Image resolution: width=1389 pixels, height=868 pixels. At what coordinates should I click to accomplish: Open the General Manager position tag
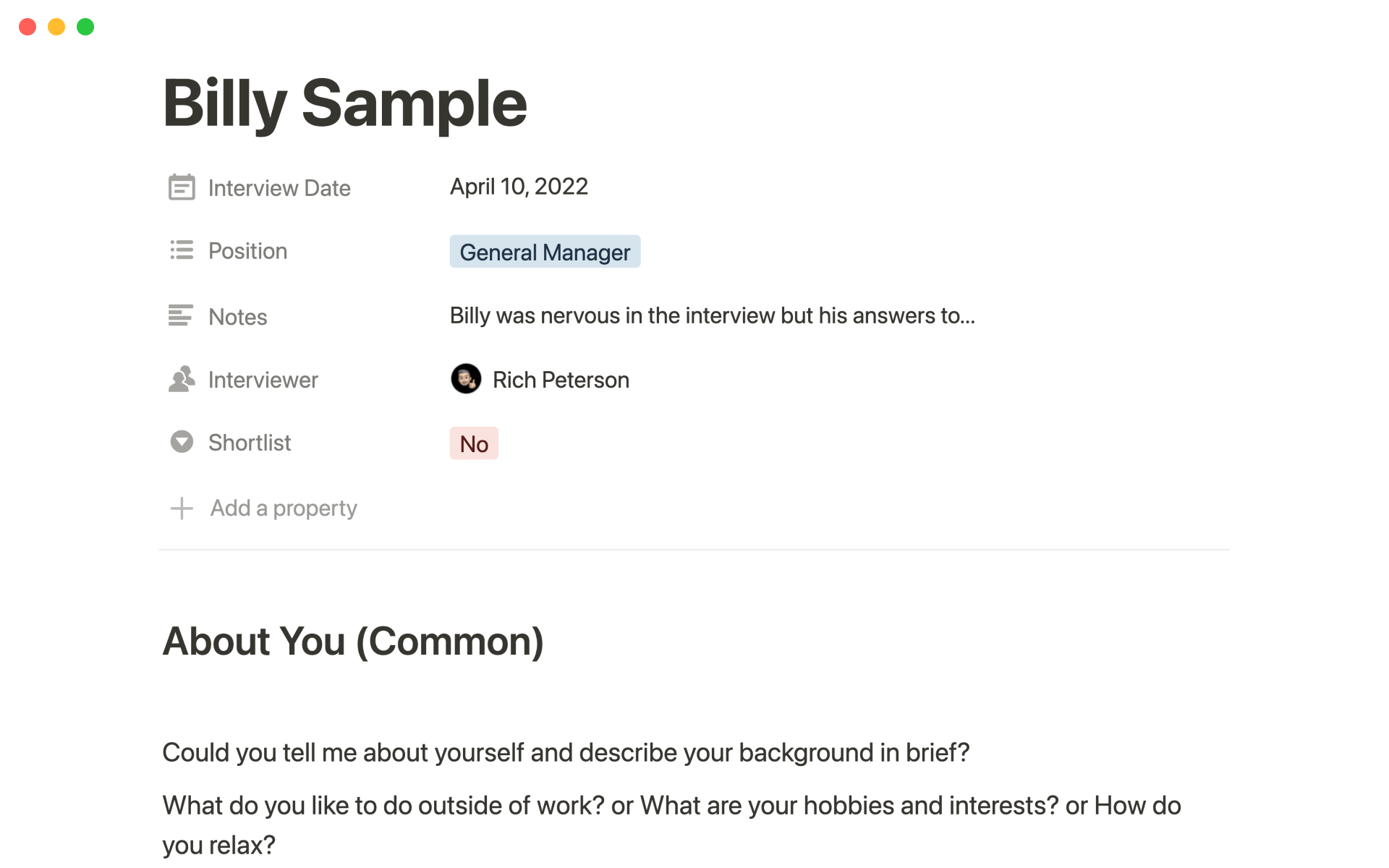[545, 252]
